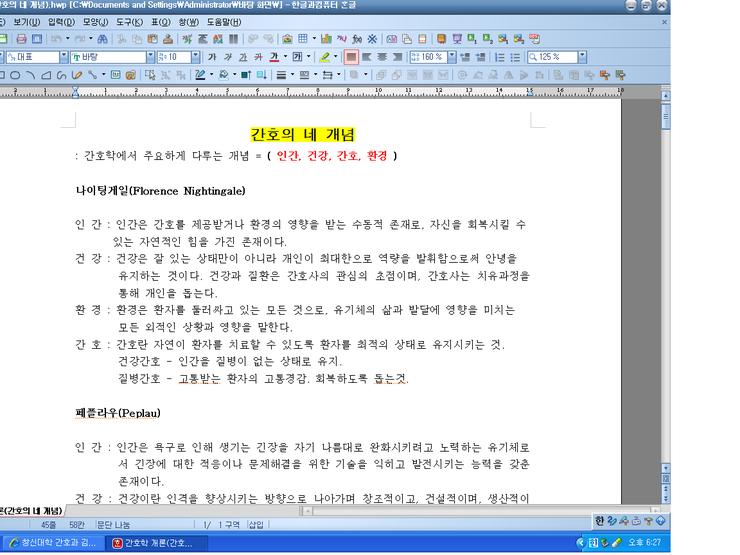
Task: Click the line color pen icon
Action: (200, 75)
